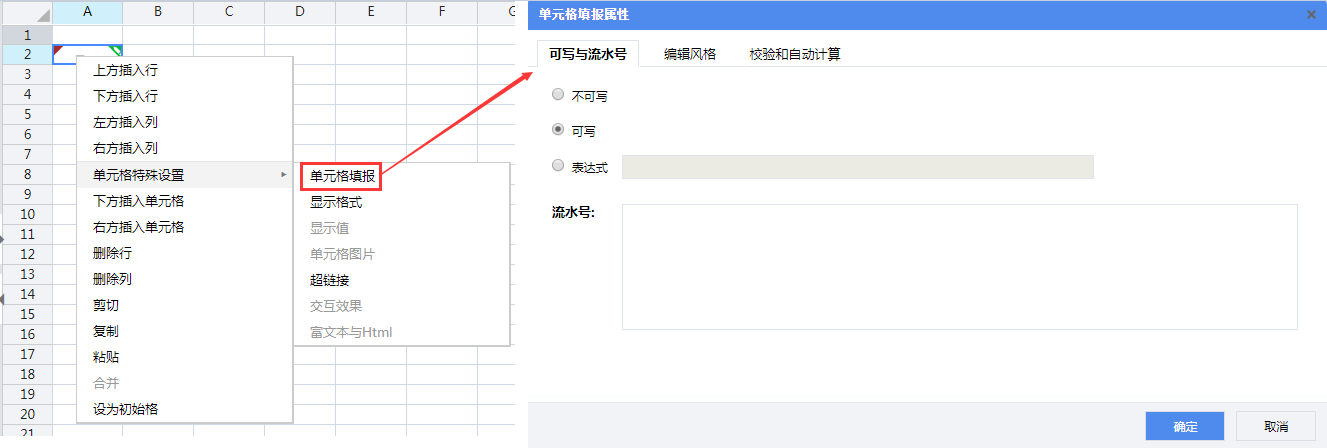Open the 校验和自动计算 tab
The image size is (1327, 448).
(x=794, y=54)
